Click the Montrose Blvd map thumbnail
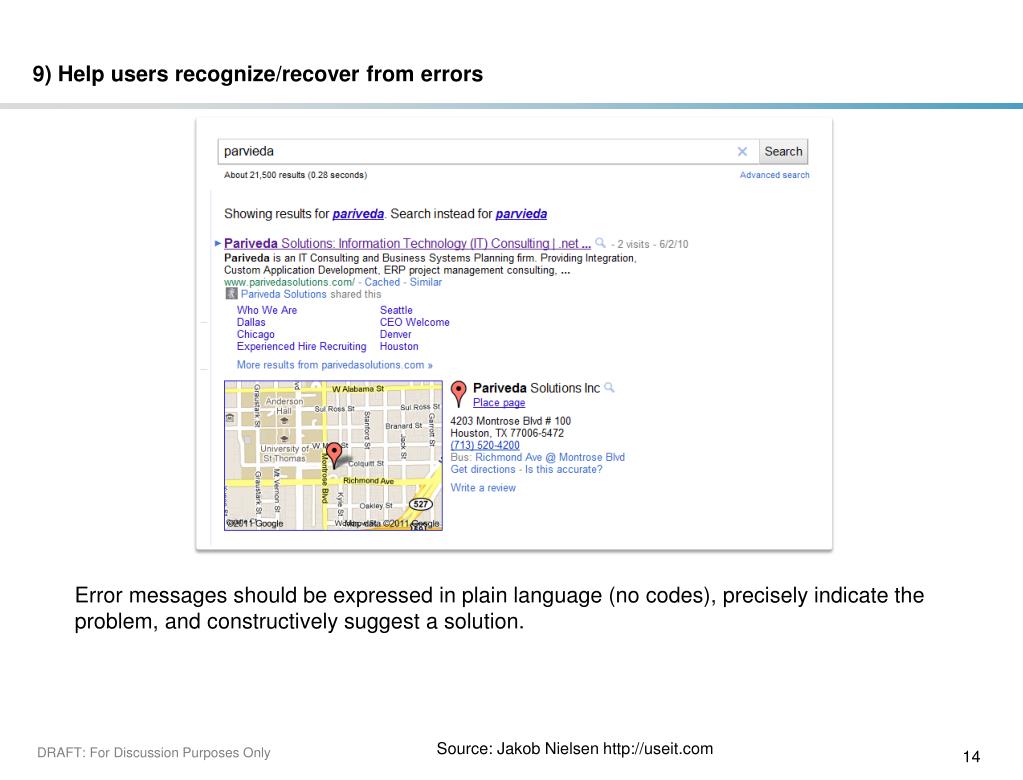The width and height of the screenshot is (1023, 780). 333,455
